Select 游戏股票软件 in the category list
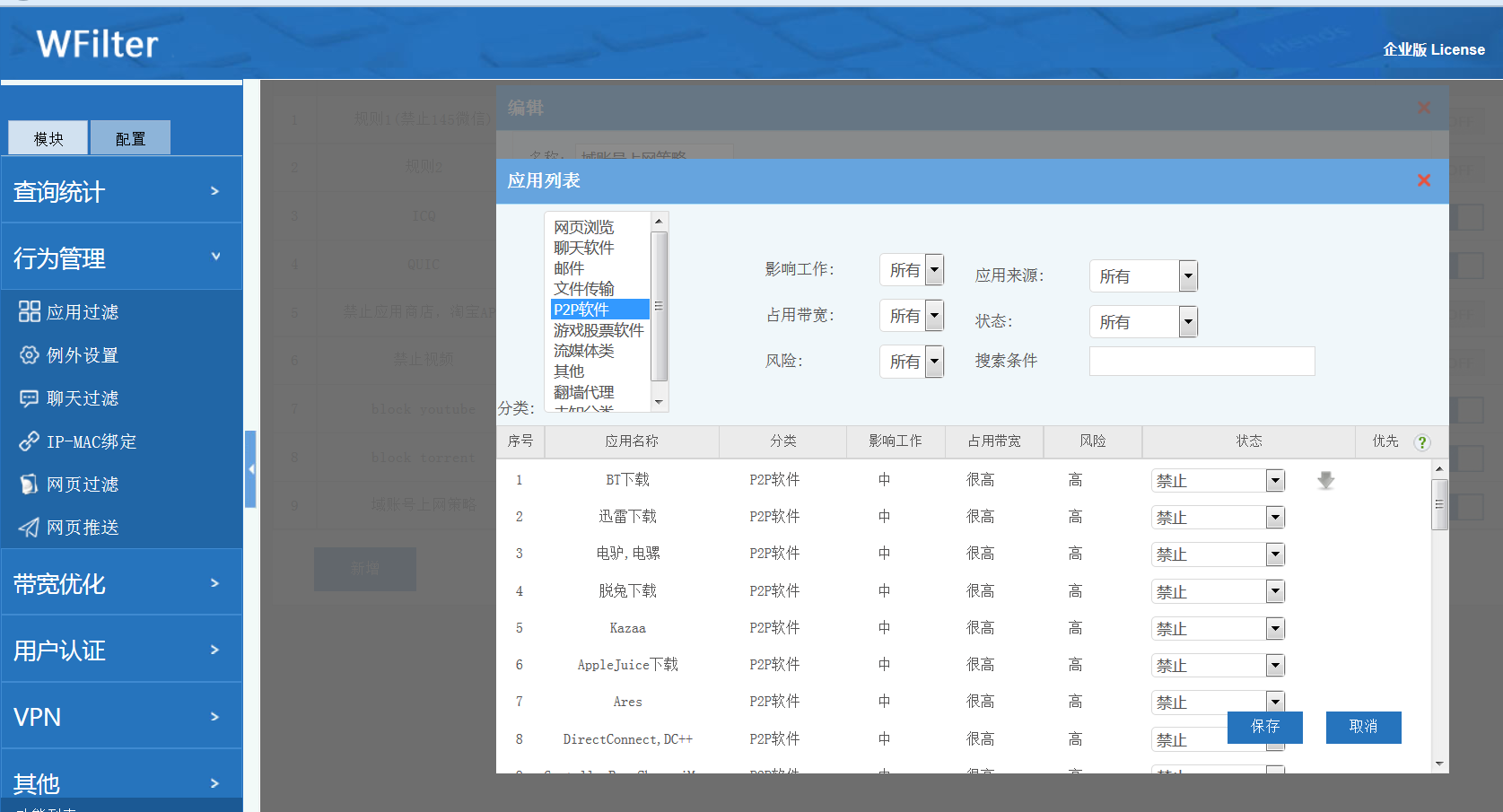The image size is (1503, 812). (x=599, y=330)
